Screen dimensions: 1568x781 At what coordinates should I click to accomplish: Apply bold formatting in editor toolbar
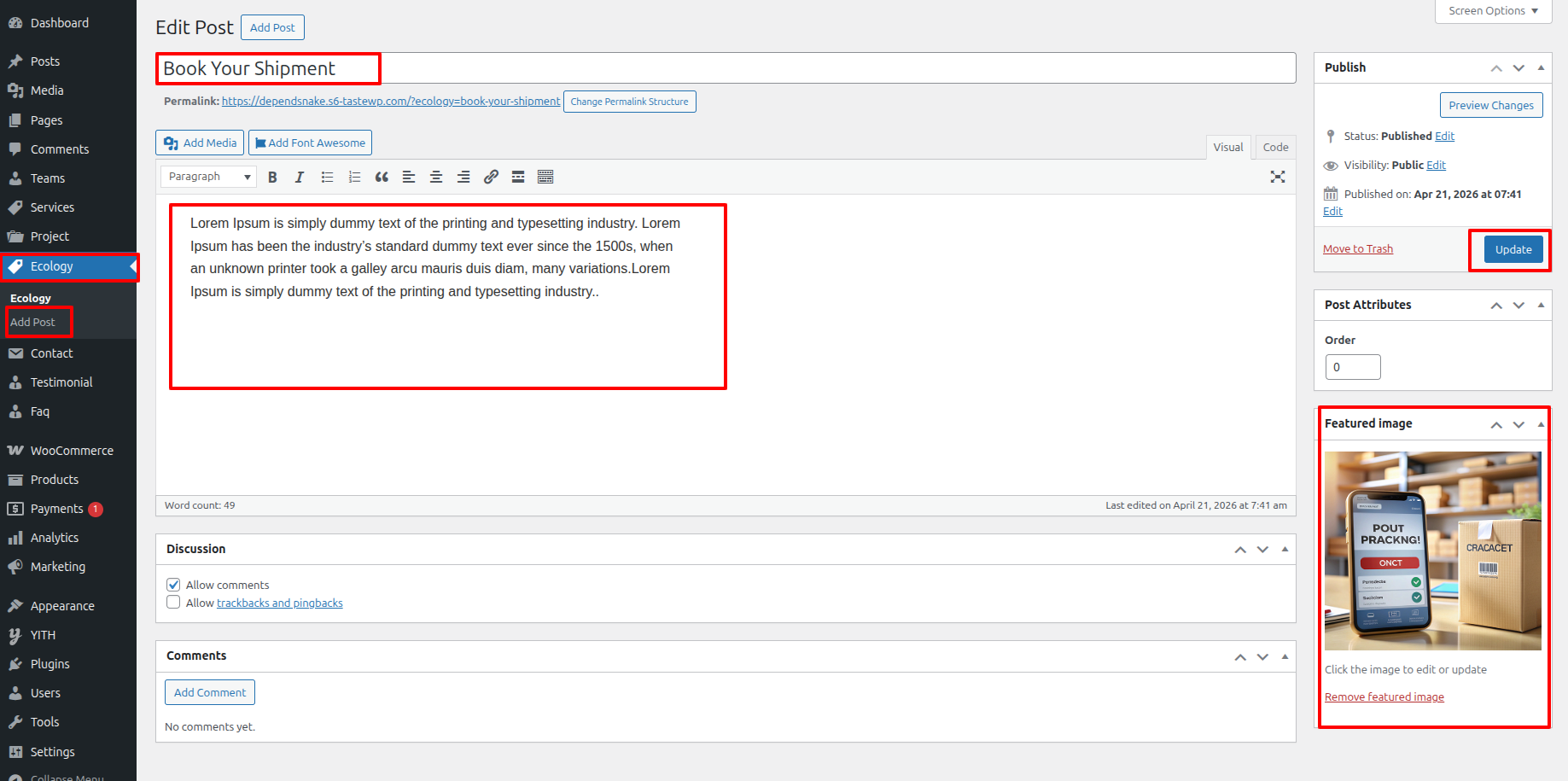272,177
